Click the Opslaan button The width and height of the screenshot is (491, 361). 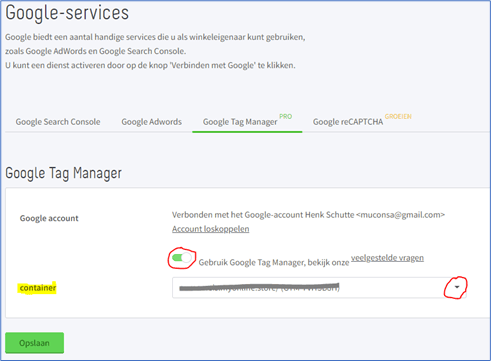pyautogui.click(x=34, y=343)
